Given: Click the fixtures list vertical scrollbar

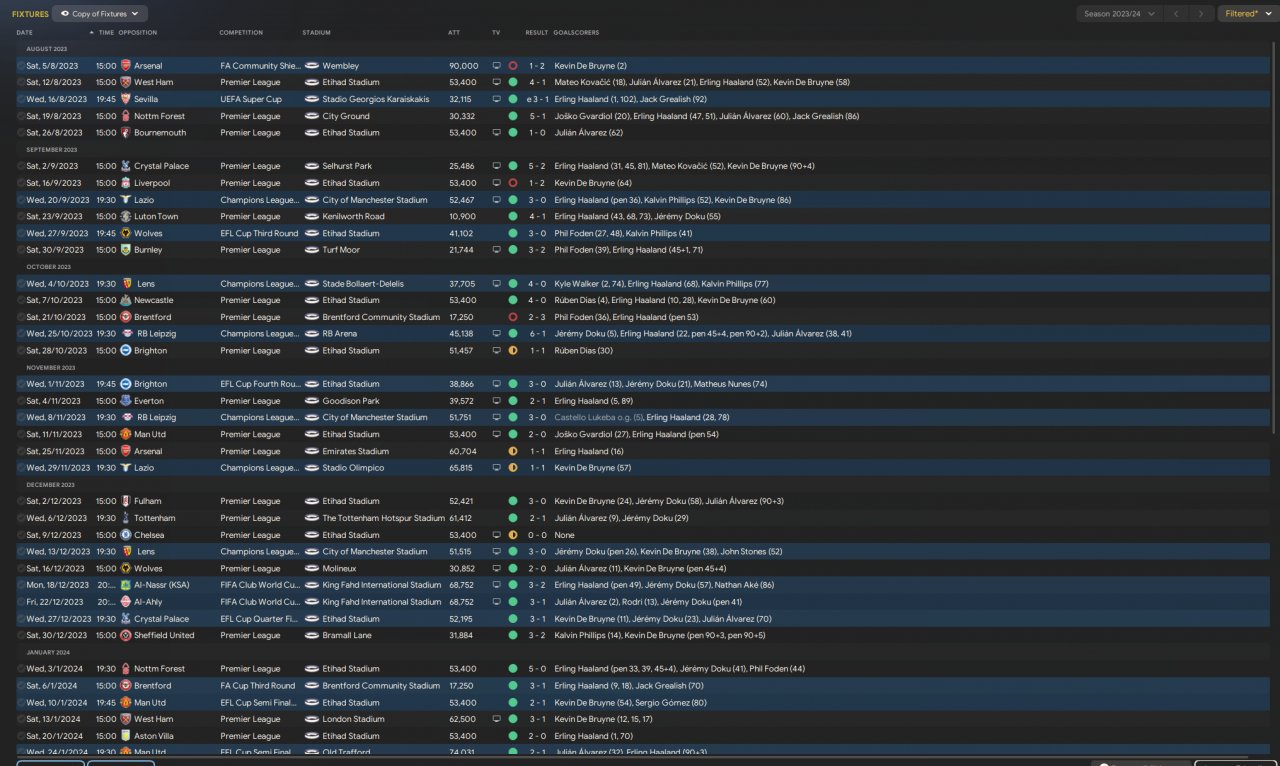Looking at the screenshot, I should [1274, 237].
